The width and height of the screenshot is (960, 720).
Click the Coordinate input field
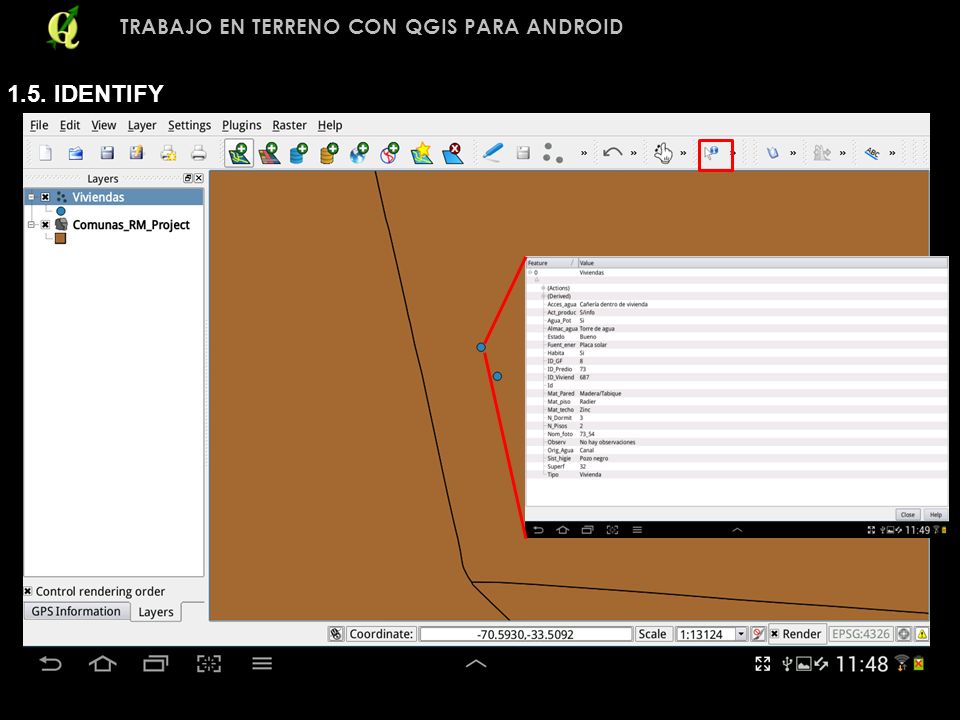point(525,634)
